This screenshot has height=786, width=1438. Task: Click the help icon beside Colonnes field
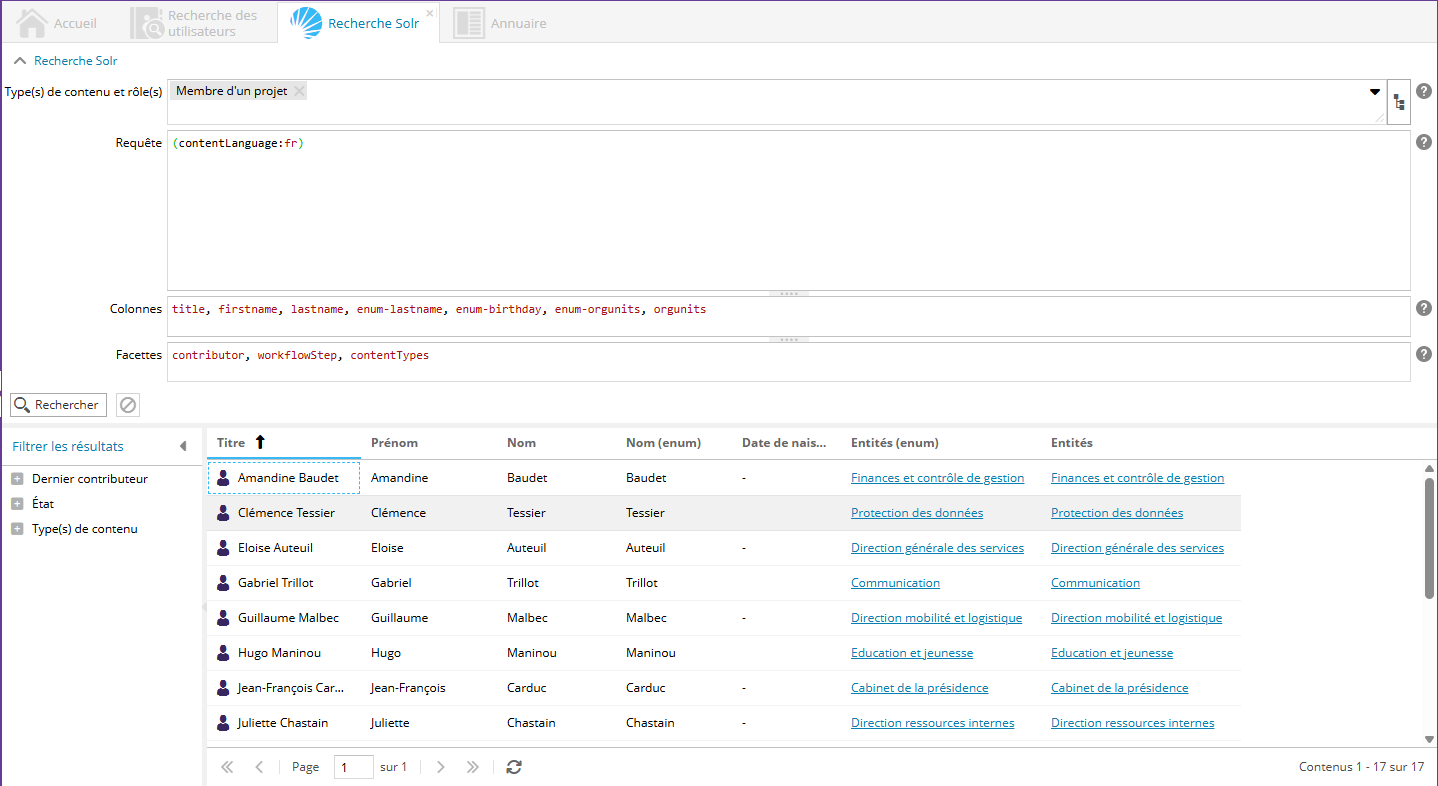tap(1424, 308)
